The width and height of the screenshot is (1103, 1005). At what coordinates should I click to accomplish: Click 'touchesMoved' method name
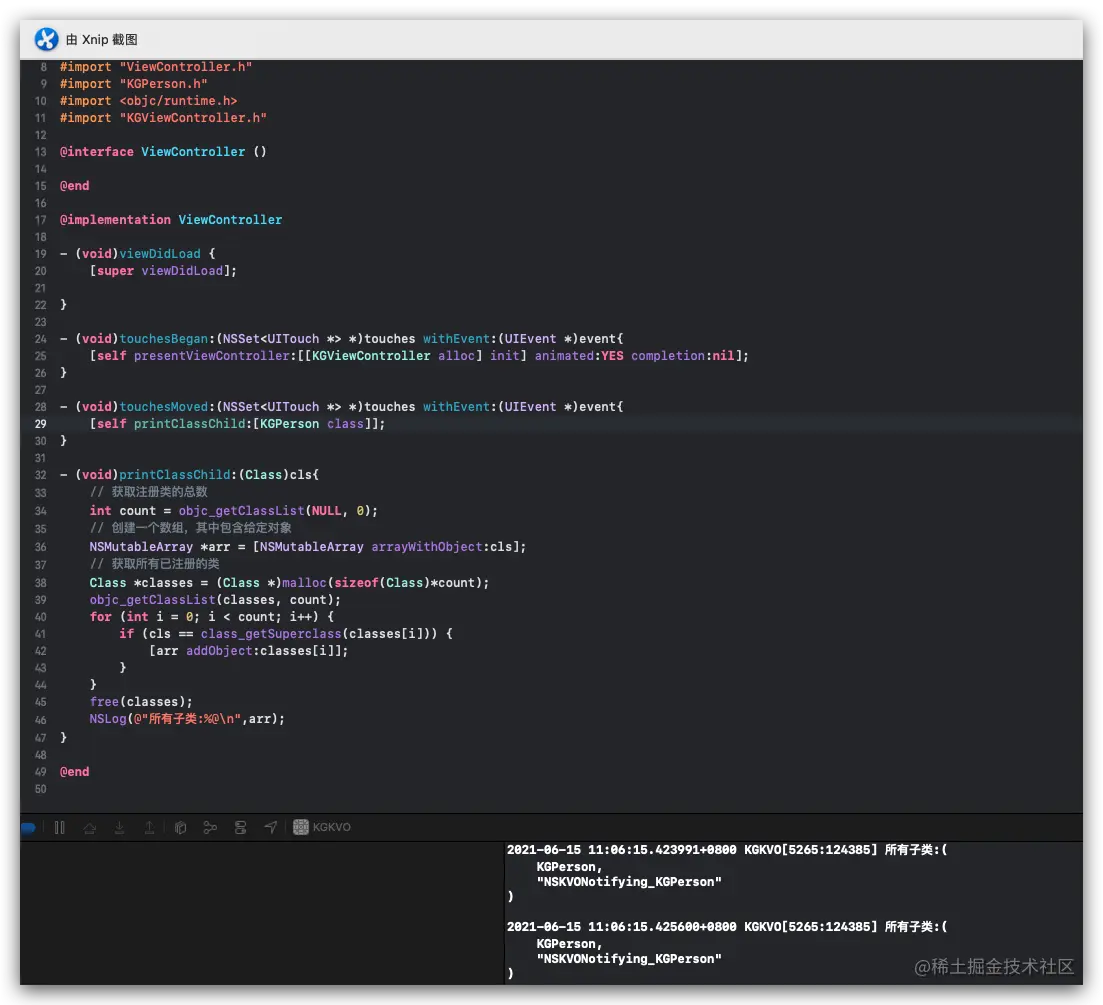coord(164,407)
